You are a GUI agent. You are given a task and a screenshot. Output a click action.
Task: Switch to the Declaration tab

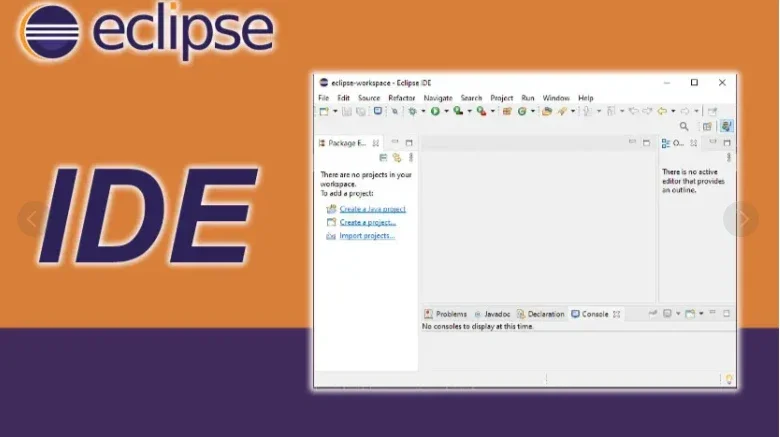[x=540, y=314]
